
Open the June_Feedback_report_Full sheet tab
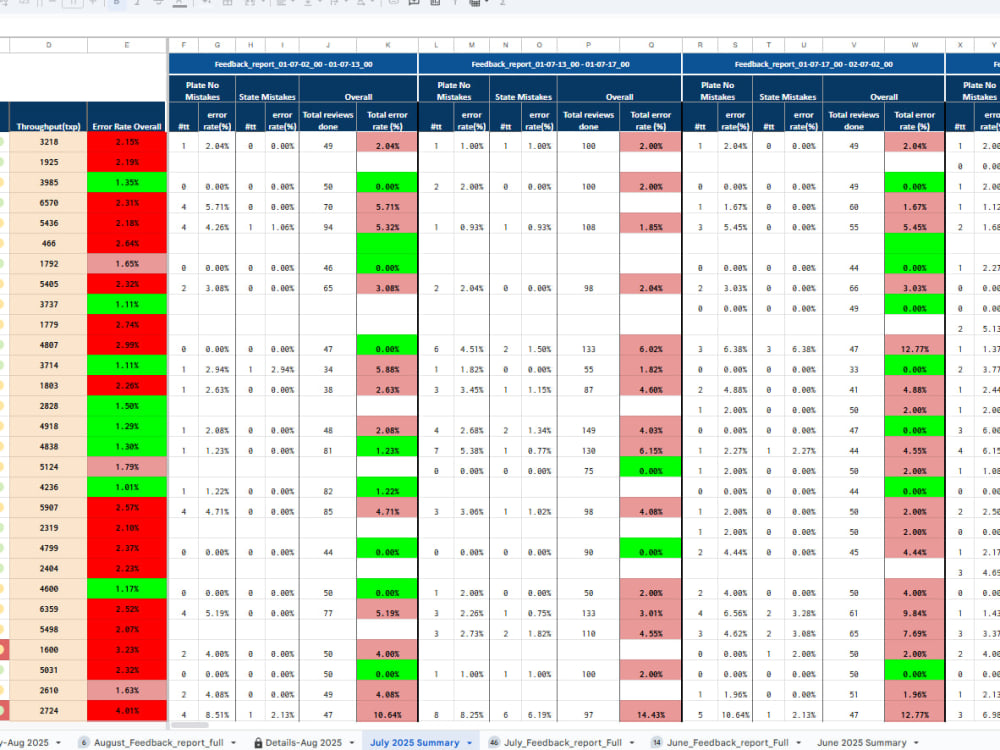tap(728, 742)
